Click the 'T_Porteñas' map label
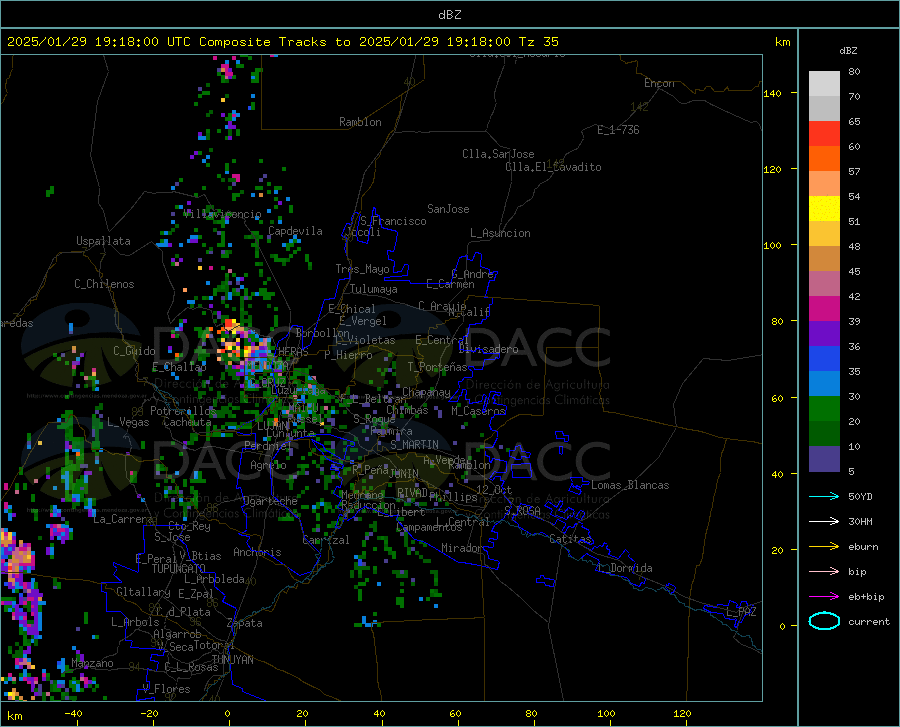The height and width of the screenshot is (727, 900). 437,367
